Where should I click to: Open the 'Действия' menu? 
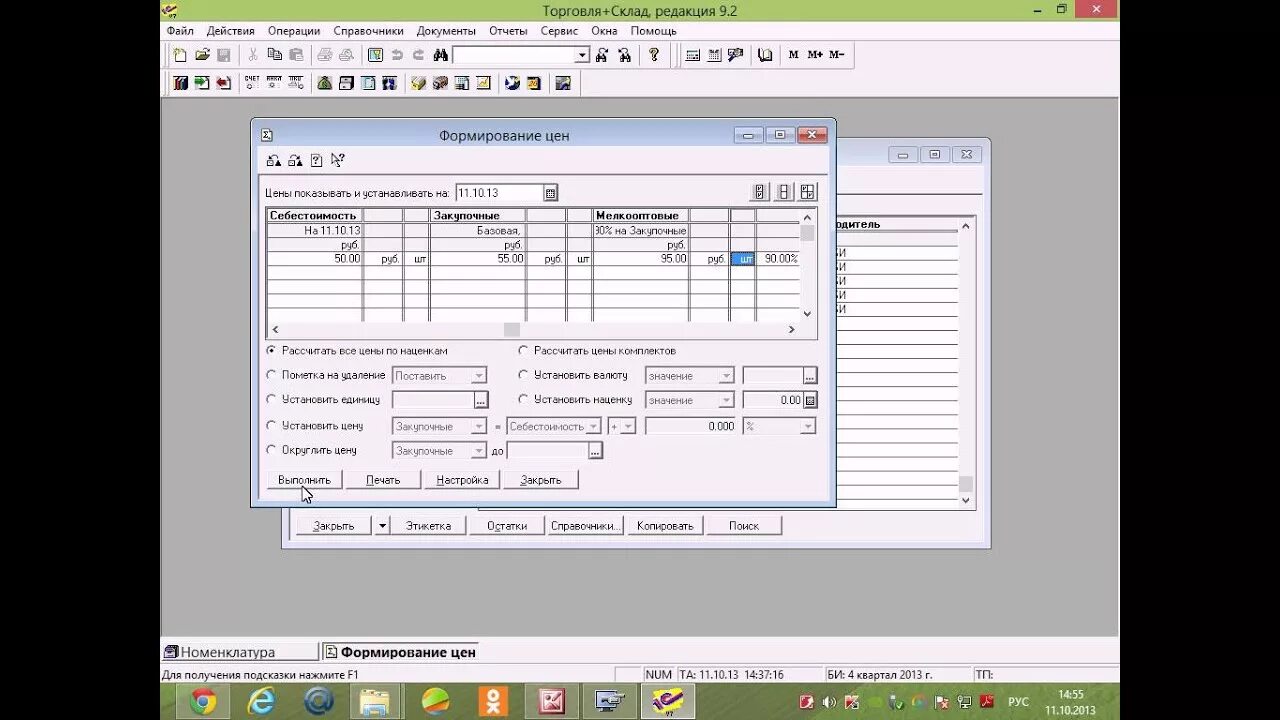(x=231, y=31)
